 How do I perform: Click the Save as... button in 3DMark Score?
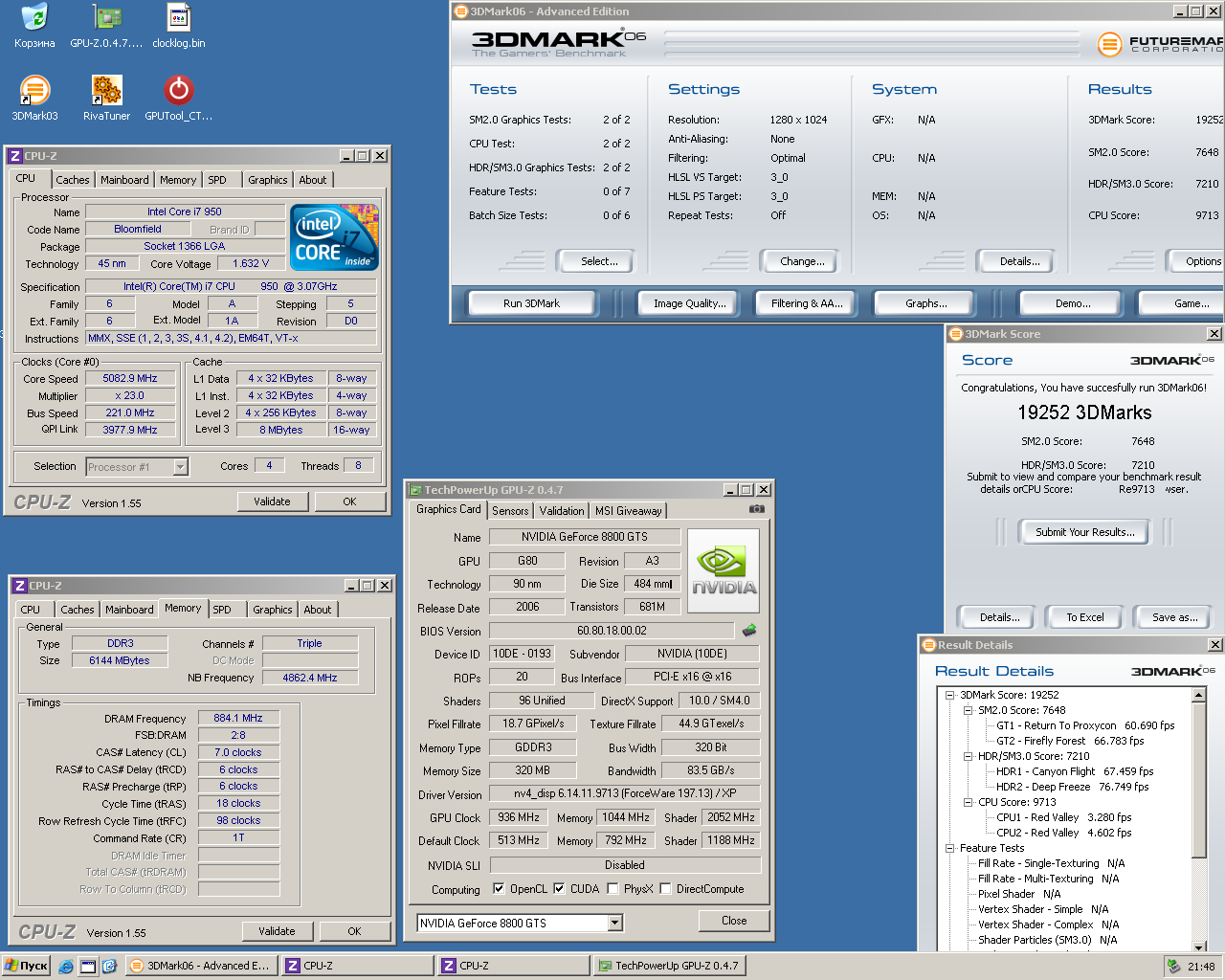(1174, 617)
